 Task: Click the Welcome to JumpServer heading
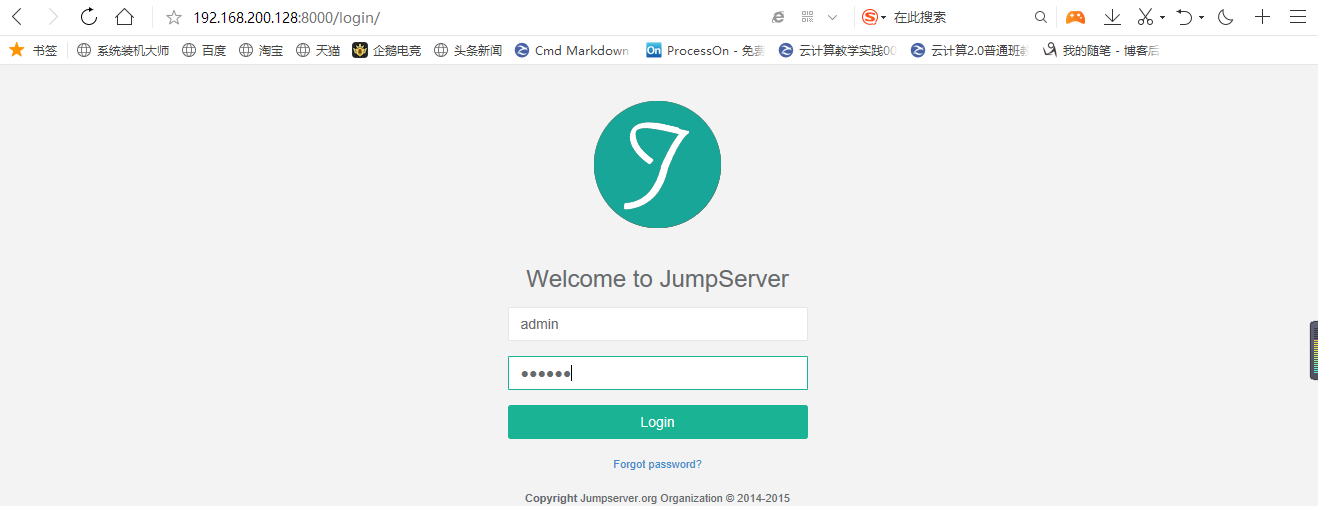(x=657, y=278)
